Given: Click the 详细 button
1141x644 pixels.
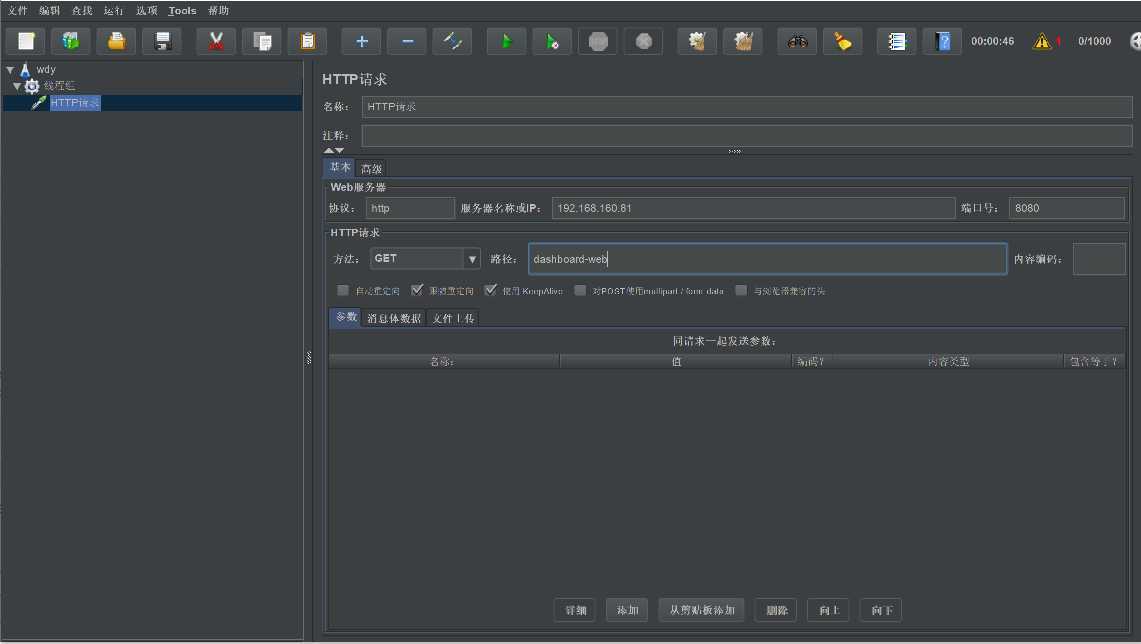Looking at the screenshot, I should pyautogui.click(x=576, y=610).
